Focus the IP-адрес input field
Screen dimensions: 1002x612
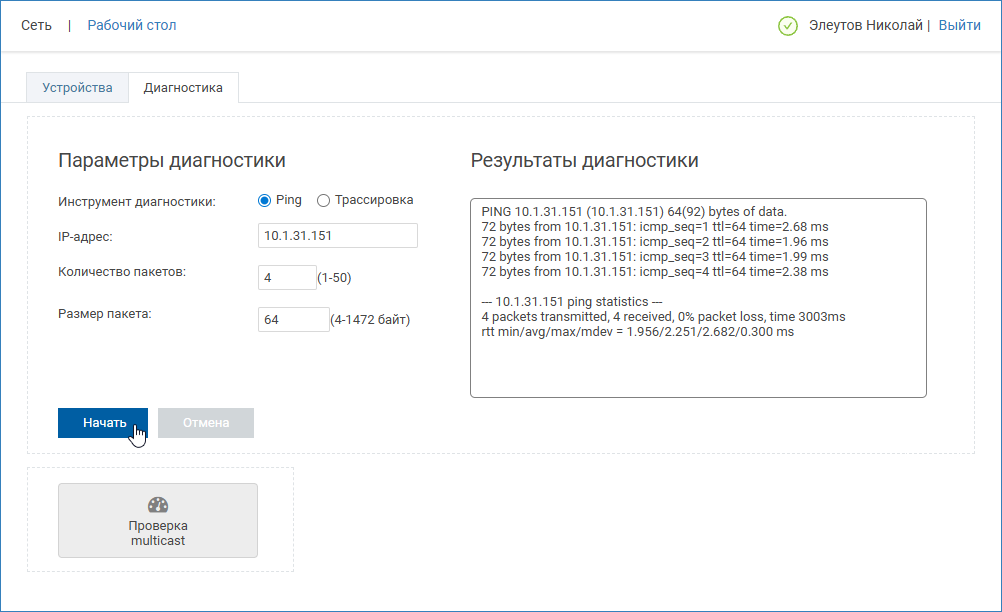pyautogui.click(x=337, y=235)
